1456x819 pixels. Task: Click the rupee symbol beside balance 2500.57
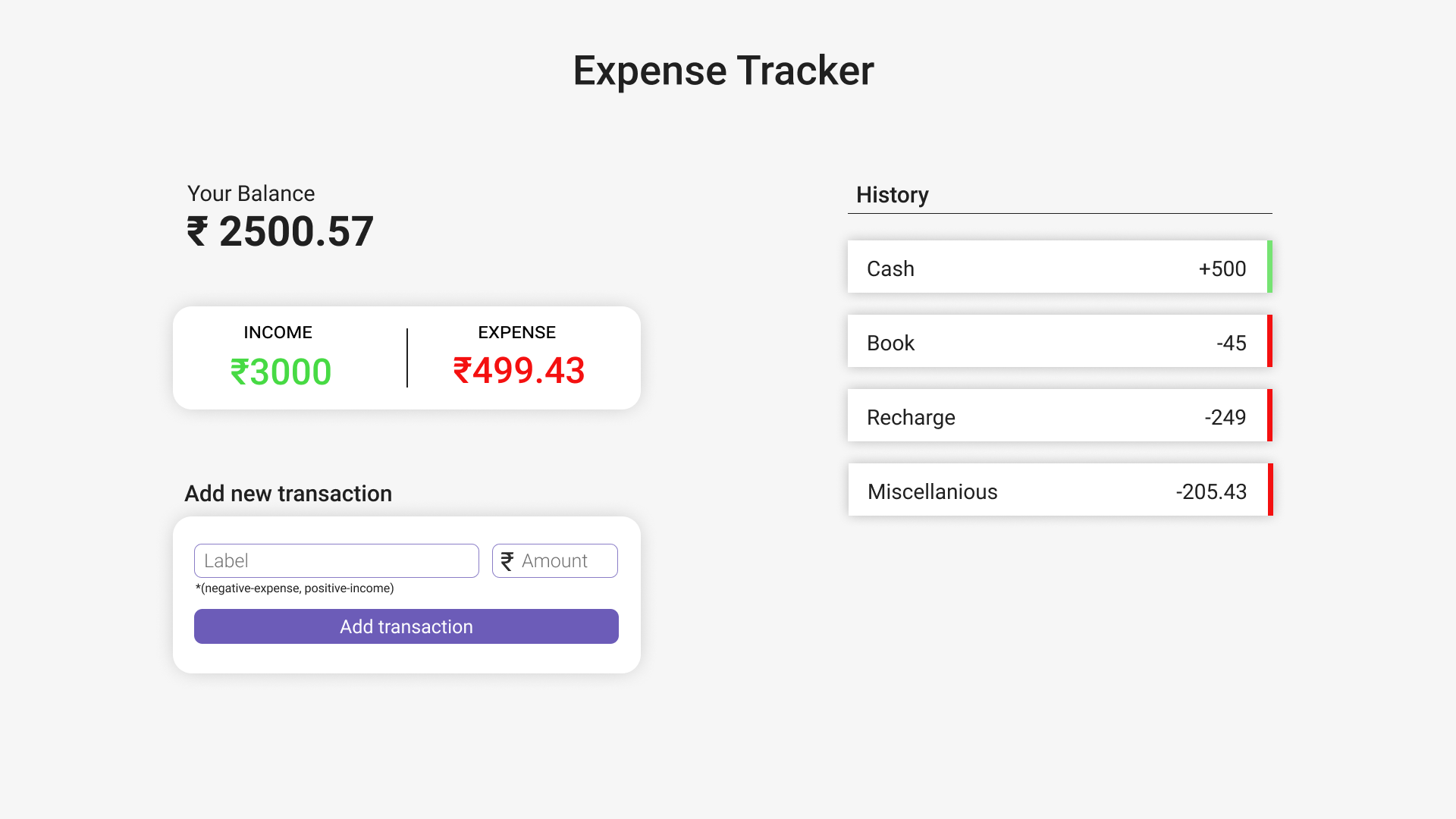point(197,231)
